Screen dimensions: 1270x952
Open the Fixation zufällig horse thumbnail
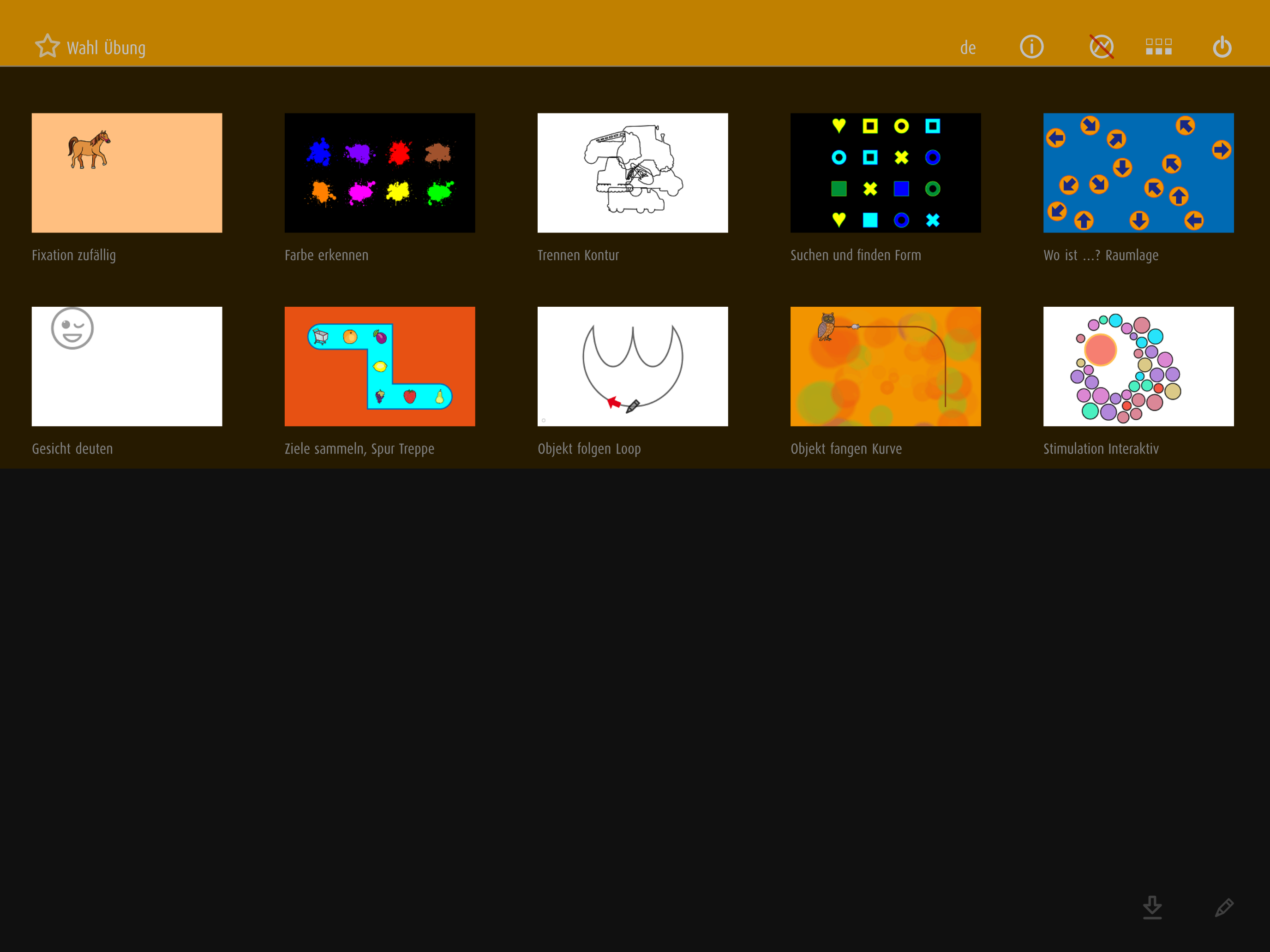point(127,173)
